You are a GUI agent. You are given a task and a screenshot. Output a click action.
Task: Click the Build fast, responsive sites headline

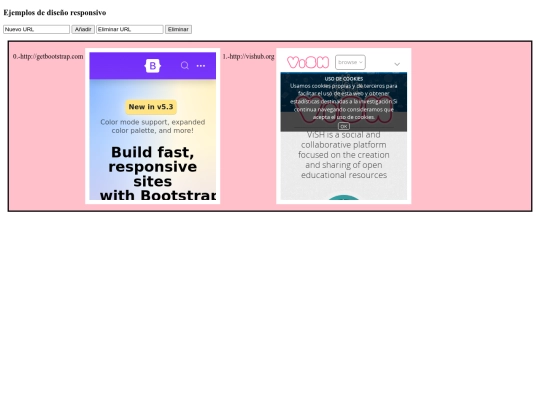[153, 173]
